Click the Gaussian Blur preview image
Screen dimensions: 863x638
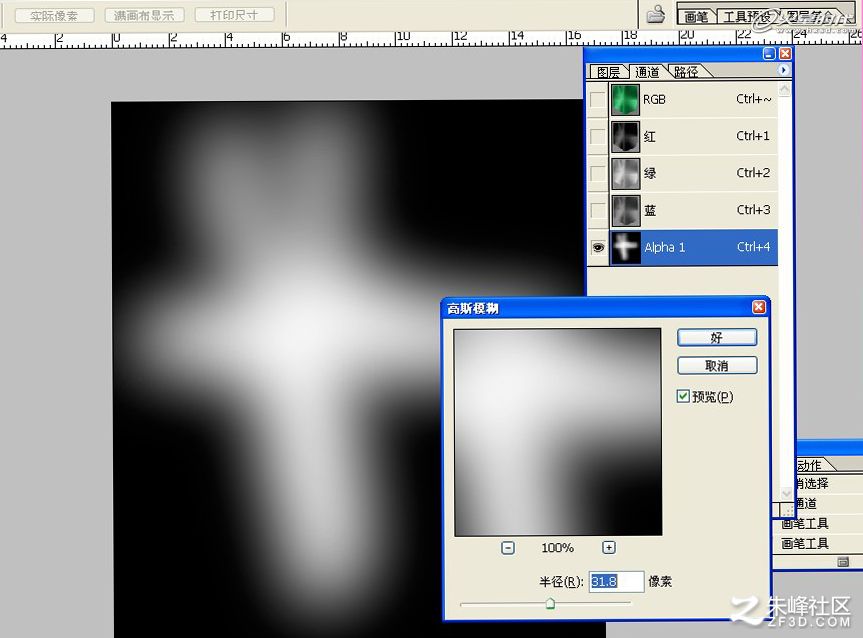[x=558, y=432]
